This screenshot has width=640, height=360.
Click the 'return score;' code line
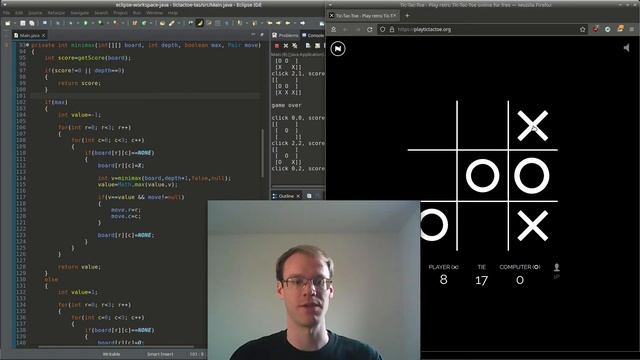pos(79,83)
